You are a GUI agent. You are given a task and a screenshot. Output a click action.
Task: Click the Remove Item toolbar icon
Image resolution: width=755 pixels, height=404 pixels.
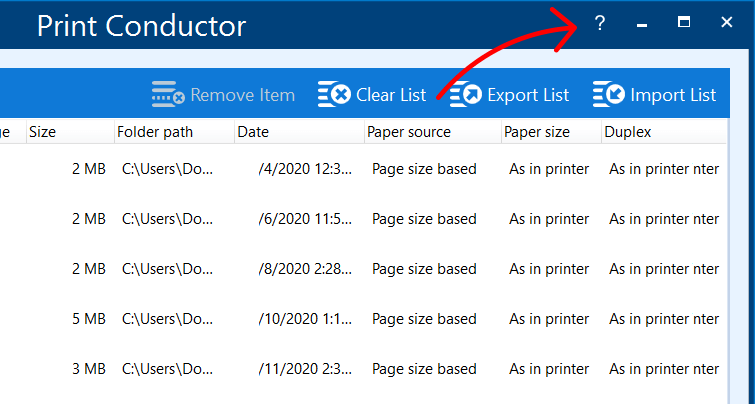click(x=168, y=95)
